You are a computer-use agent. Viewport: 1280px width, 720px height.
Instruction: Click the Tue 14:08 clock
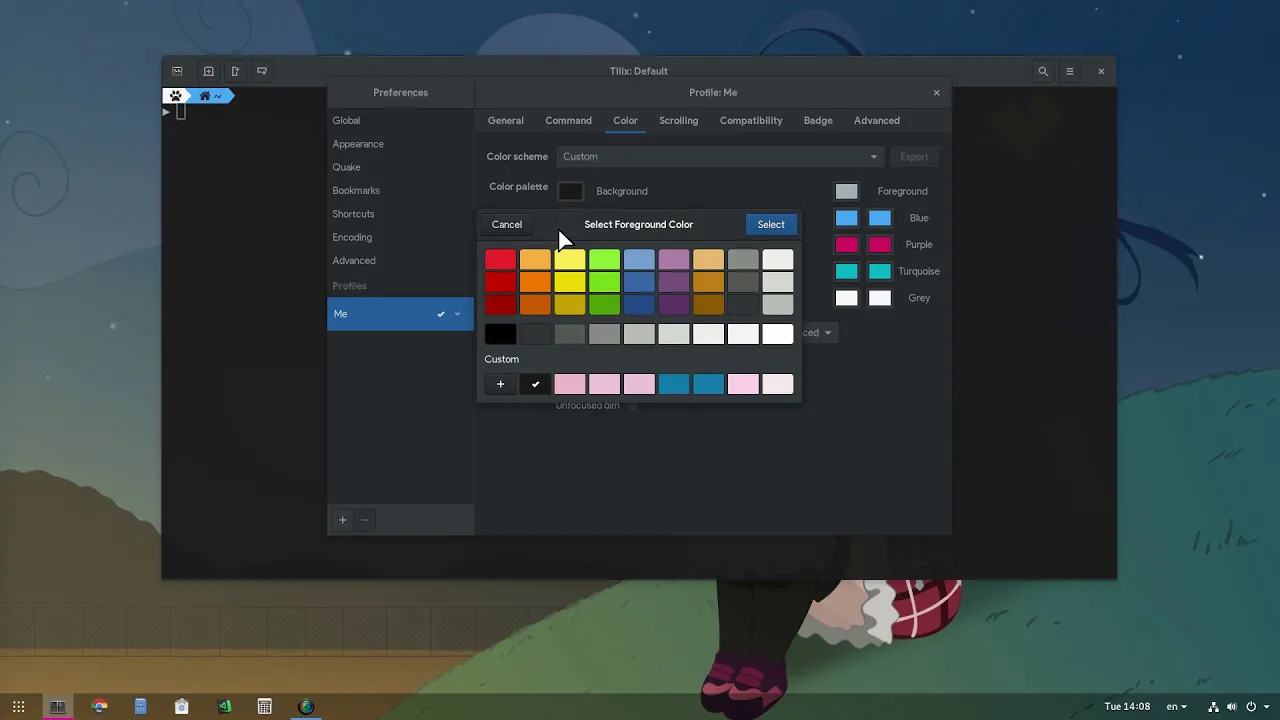point(1127,706)
